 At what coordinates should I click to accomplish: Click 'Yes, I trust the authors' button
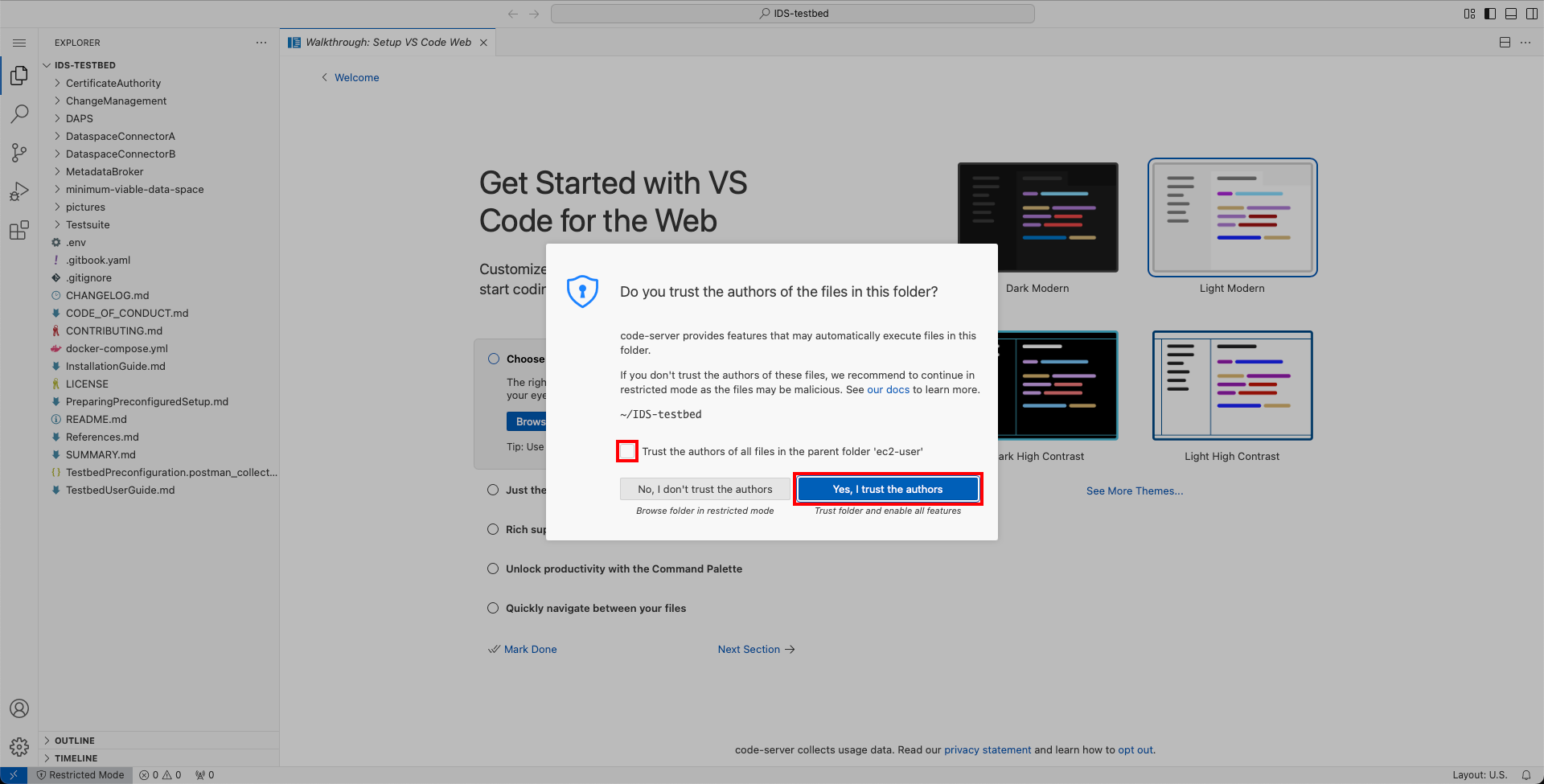pos(888,489)
